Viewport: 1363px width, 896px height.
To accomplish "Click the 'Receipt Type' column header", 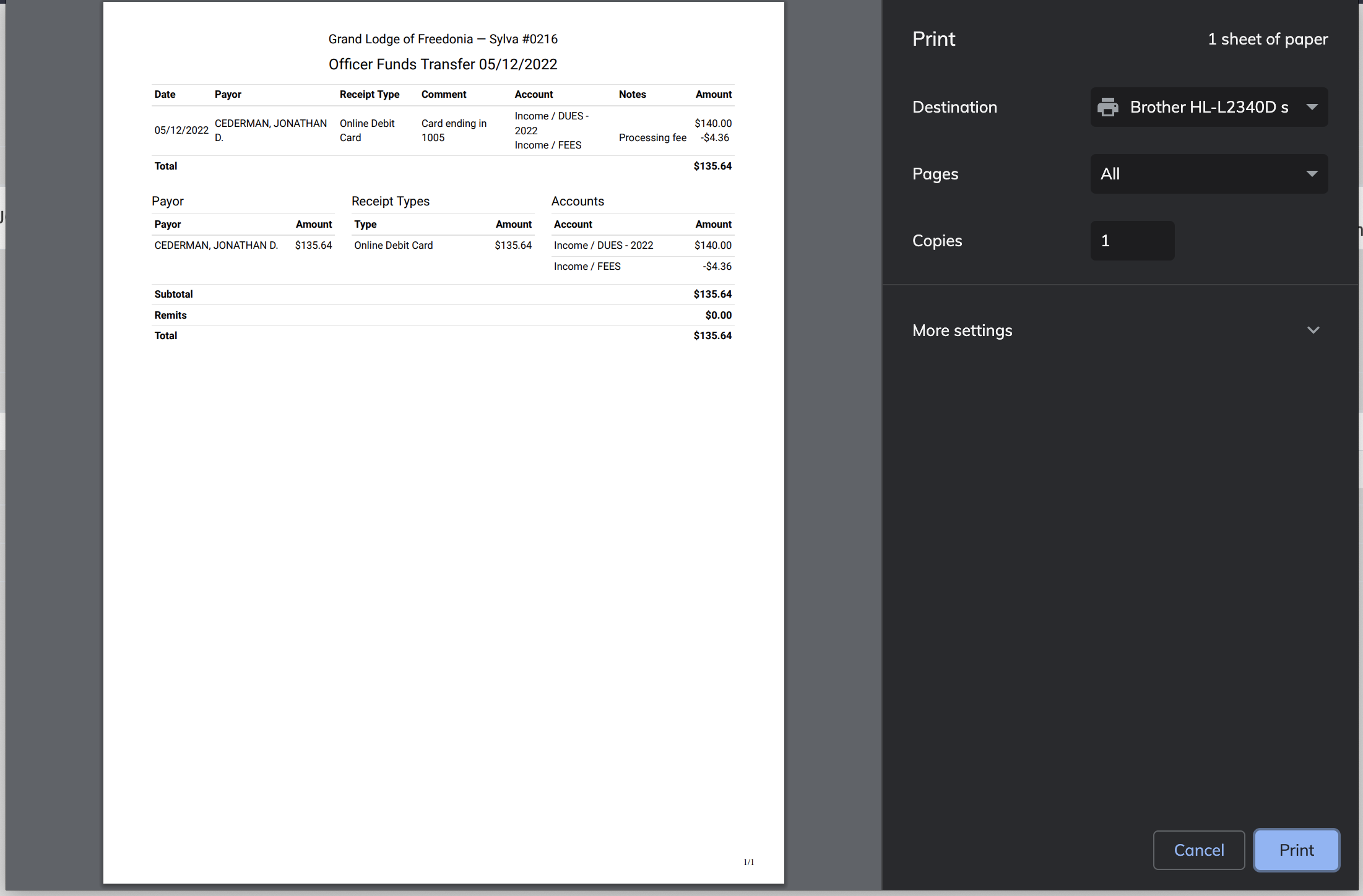I will point(370,94).
